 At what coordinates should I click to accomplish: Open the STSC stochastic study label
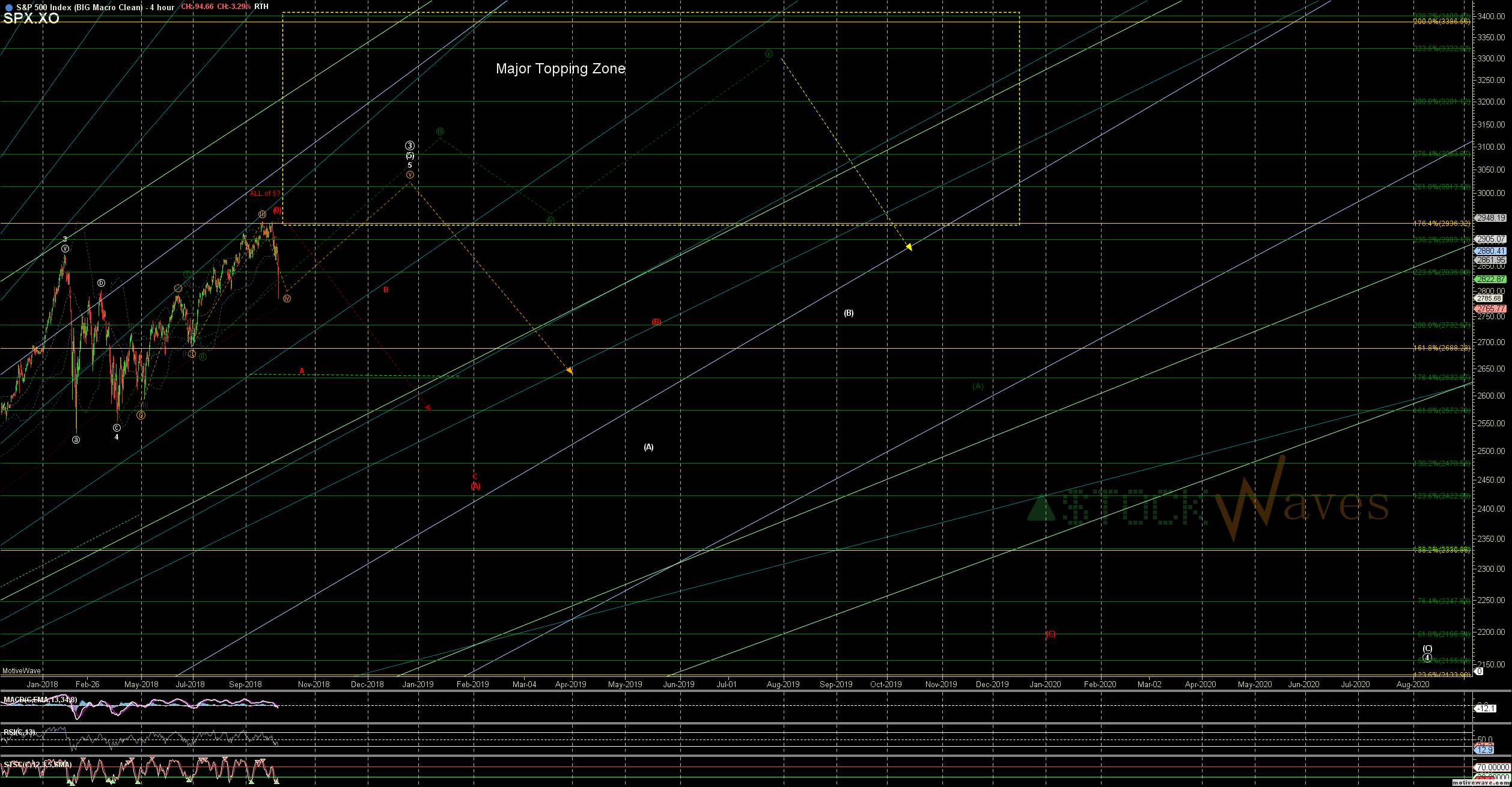(x=37, y=765)
